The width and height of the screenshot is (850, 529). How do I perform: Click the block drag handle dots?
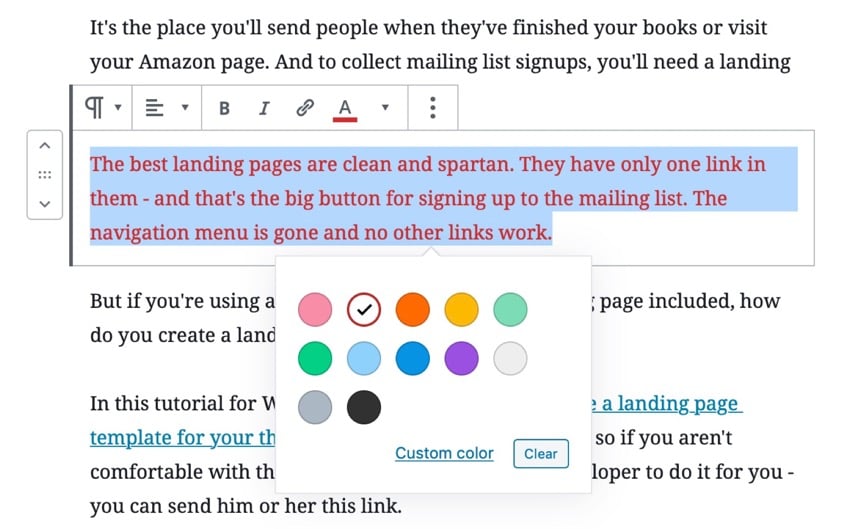(45, 175)
